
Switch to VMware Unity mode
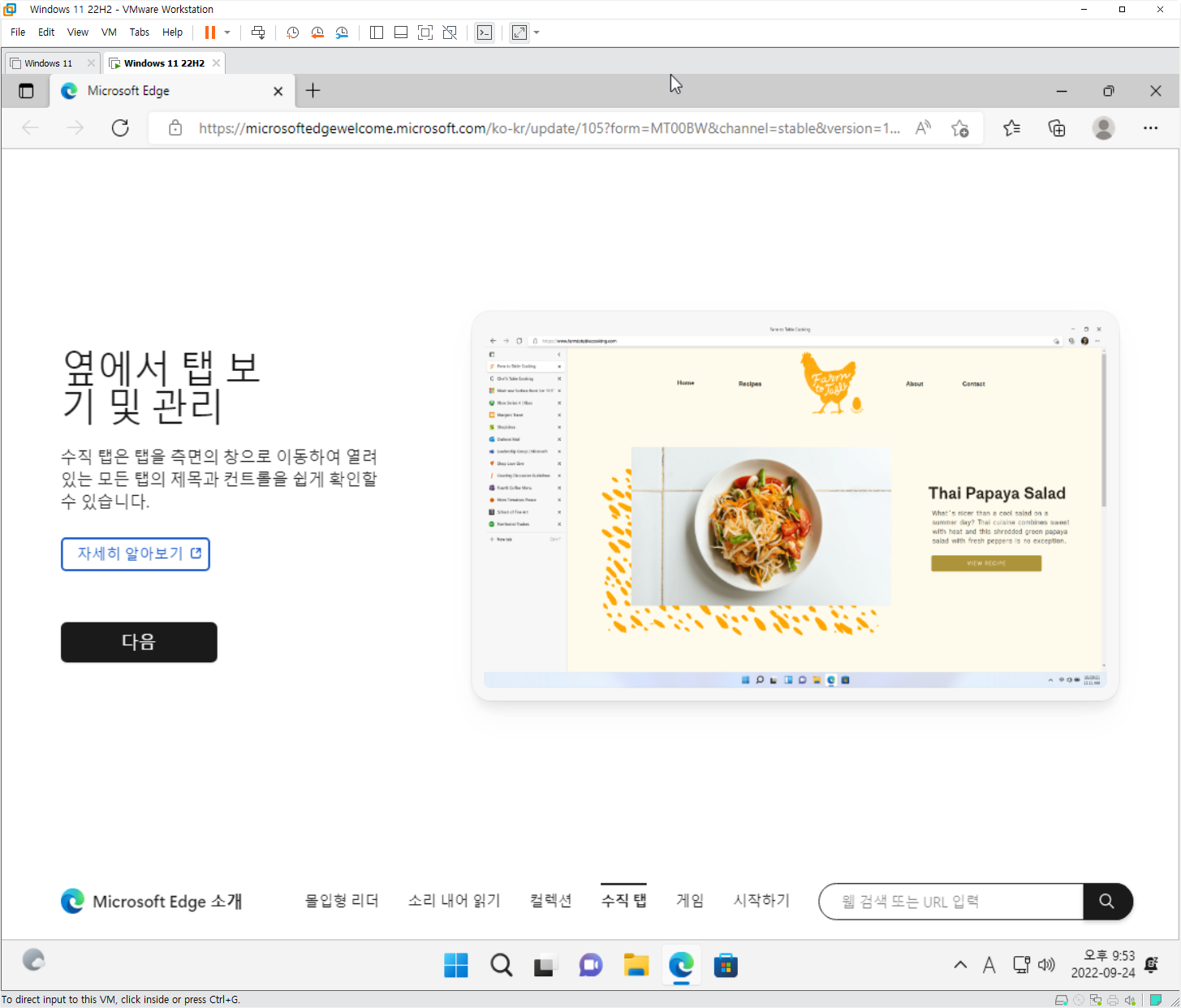point(450,32)
